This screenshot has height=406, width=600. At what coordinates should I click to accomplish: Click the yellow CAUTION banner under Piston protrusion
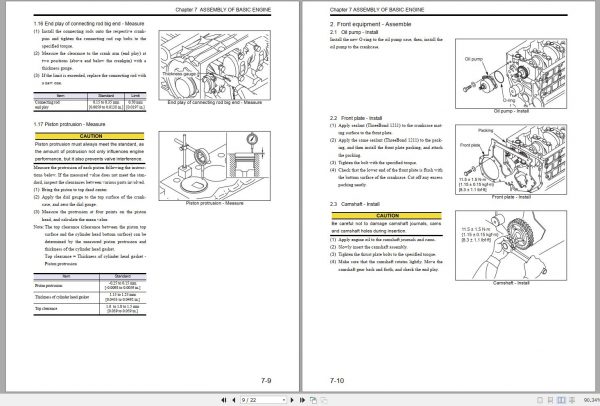(90, 136)
